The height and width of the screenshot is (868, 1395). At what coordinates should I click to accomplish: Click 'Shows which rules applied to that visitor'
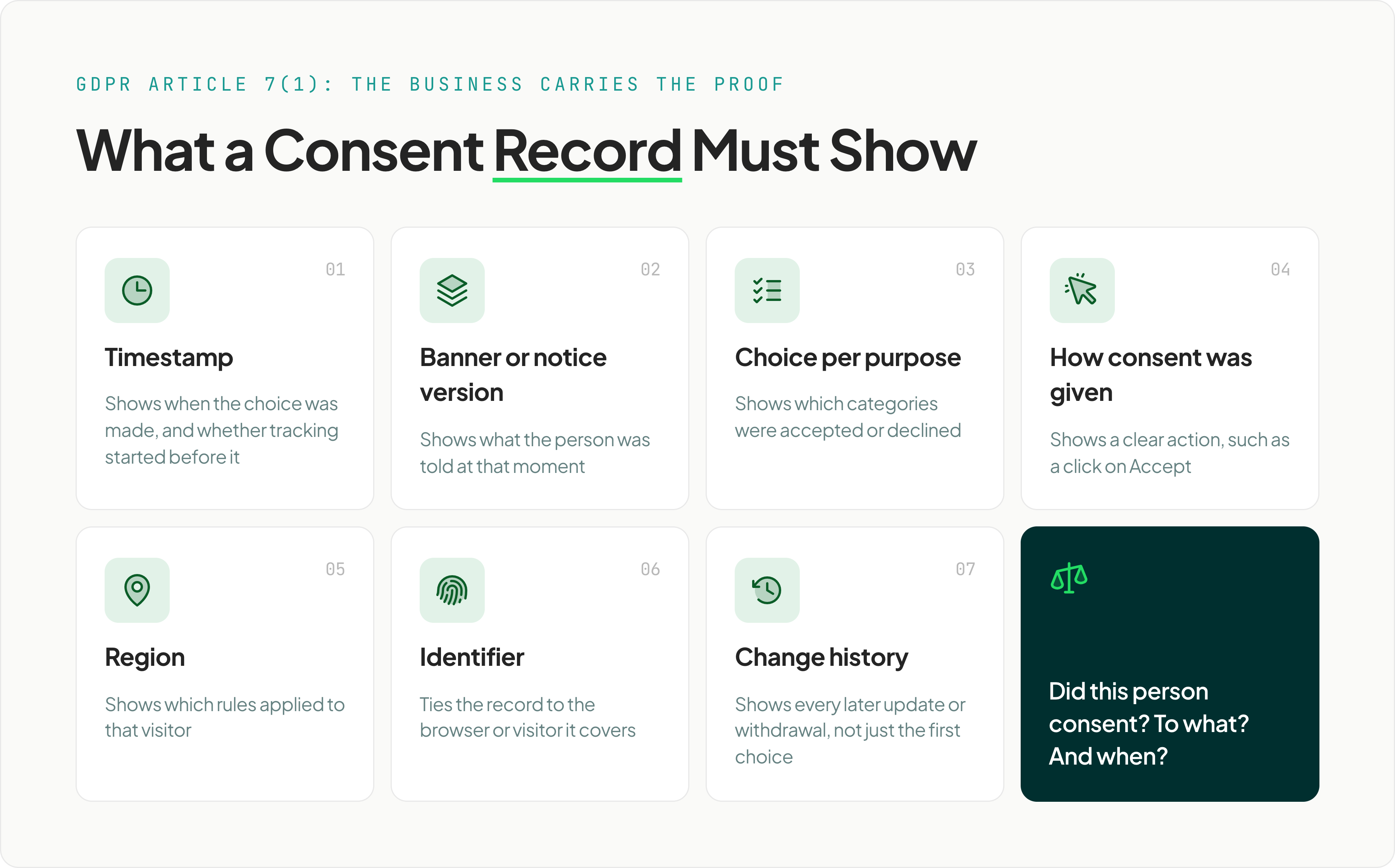pyautogui.click(x=224, y=718)
